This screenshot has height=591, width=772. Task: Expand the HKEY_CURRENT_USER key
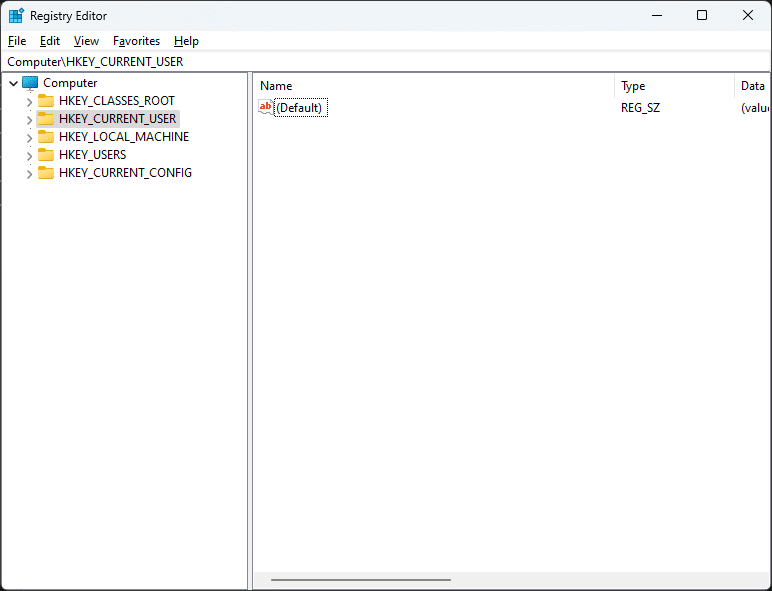(x=30, y=120)
